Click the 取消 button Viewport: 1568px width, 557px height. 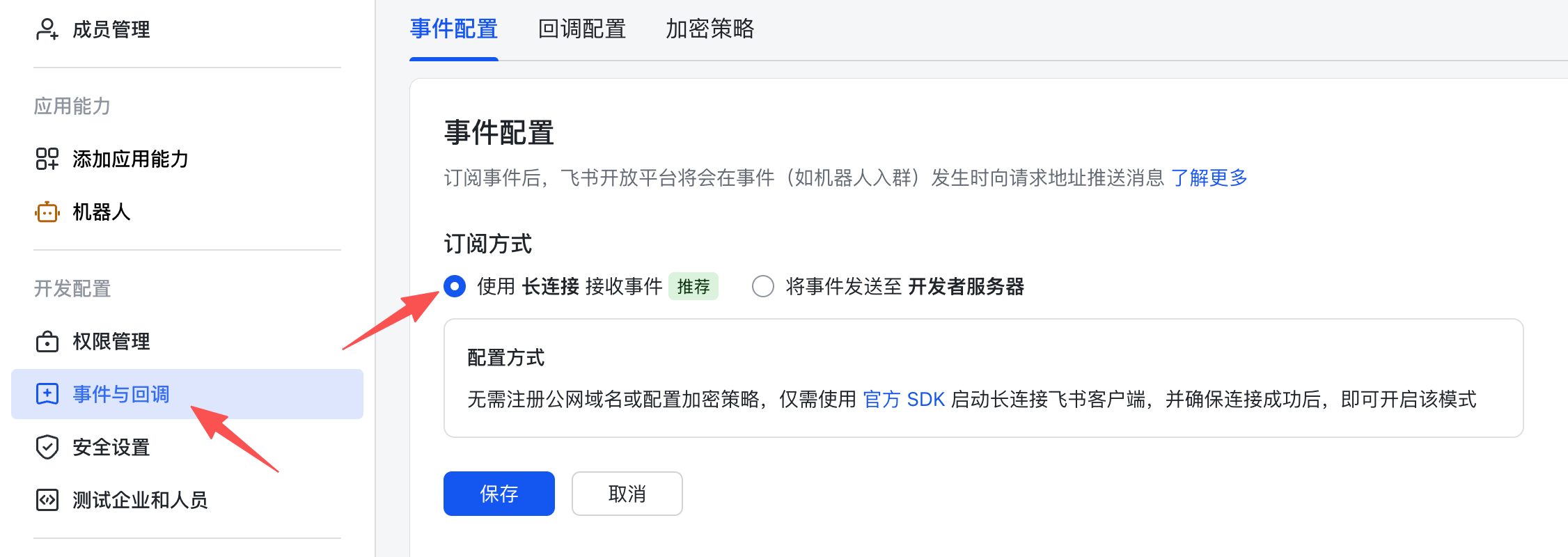[627, 494]
